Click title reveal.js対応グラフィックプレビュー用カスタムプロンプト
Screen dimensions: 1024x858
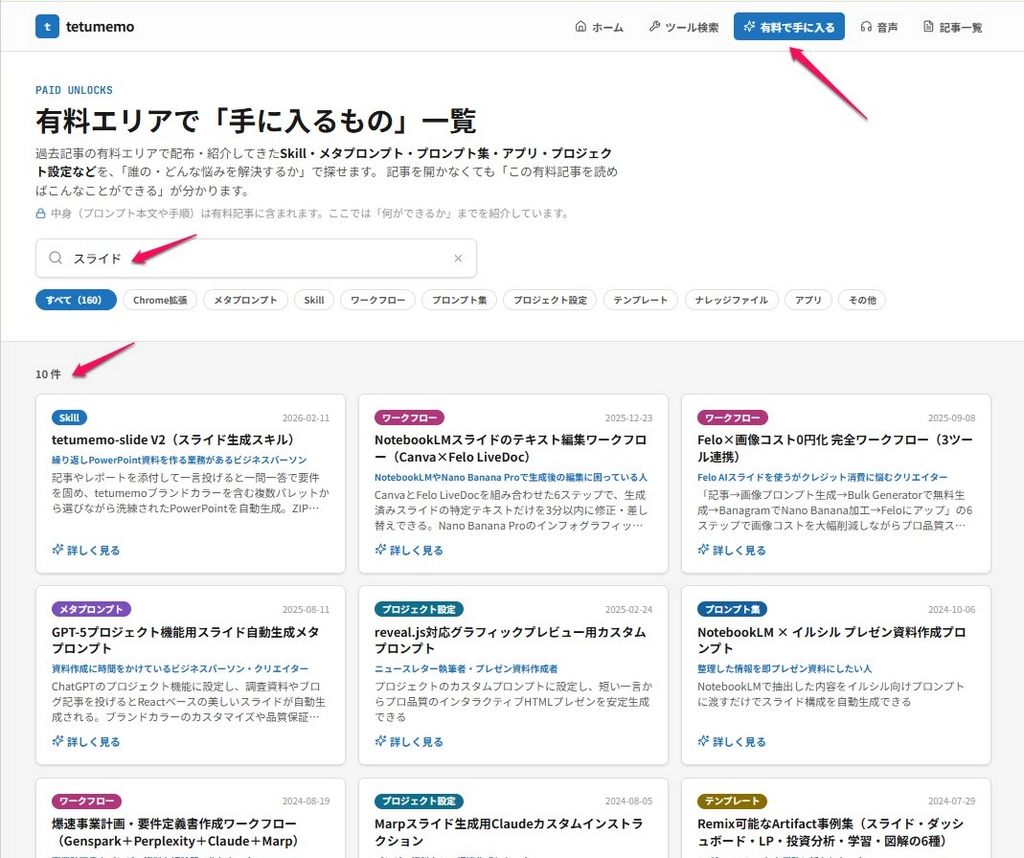click(510, 640)
